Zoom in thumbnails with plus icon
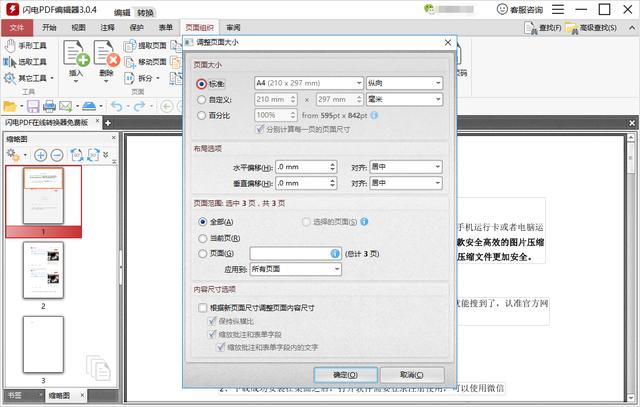 (41, 155)
